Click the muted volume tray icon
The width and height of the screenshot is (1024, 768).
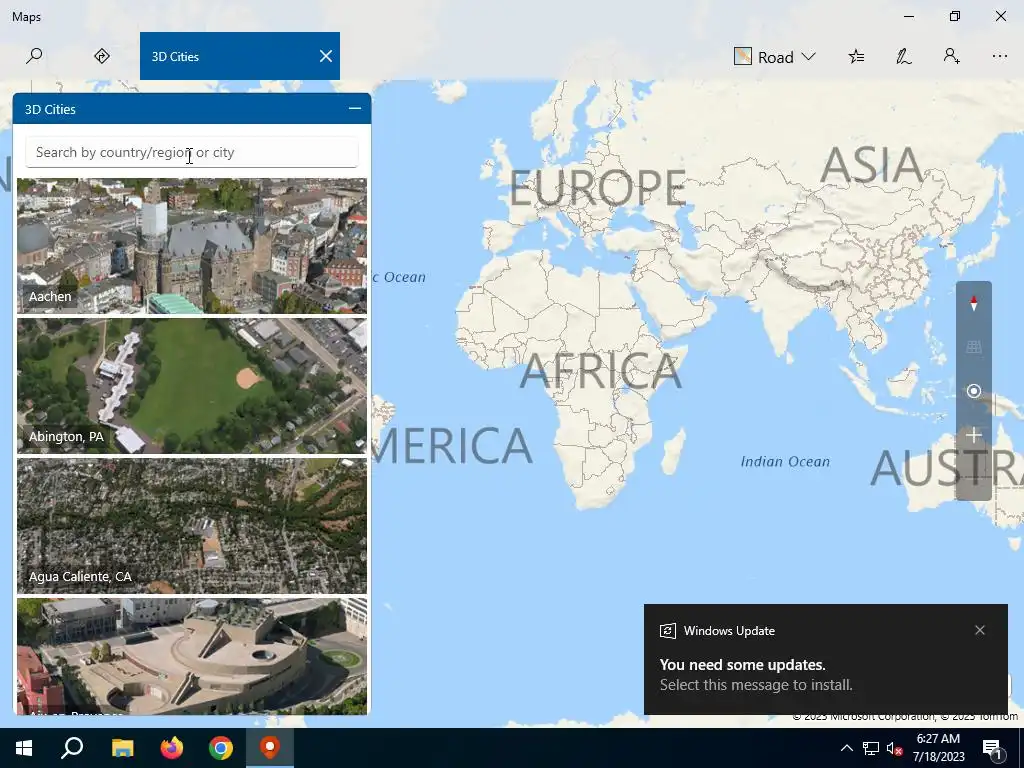point(894,748)
